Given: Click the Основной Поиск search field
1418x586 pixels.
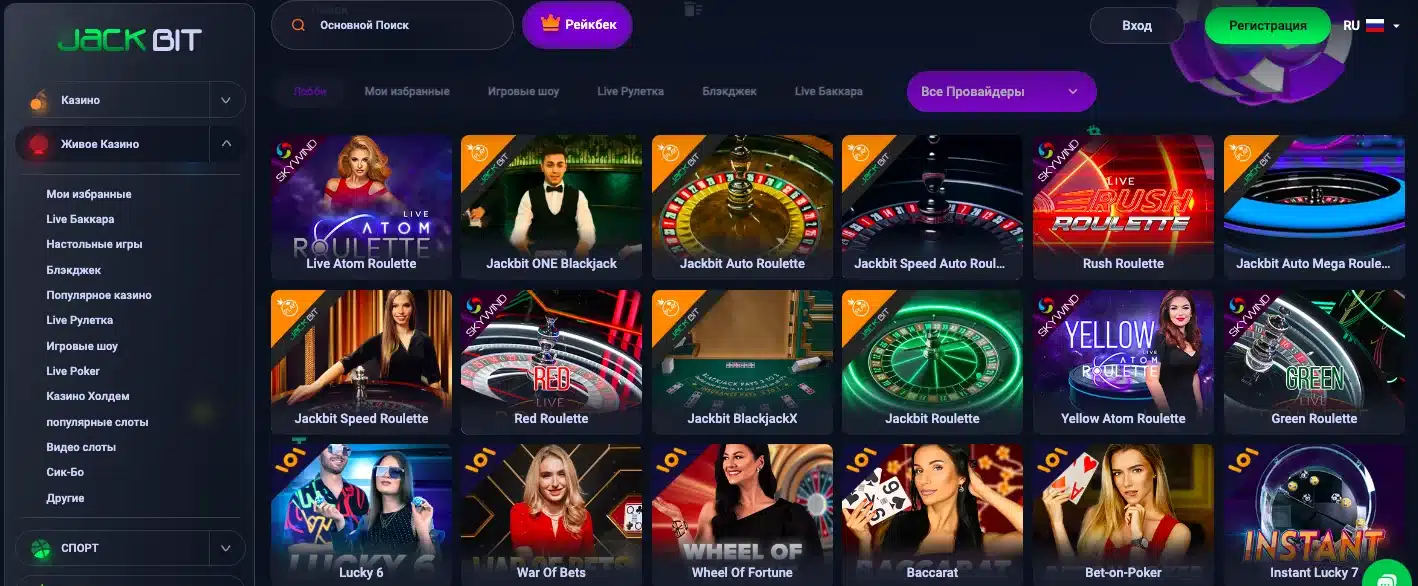Looking at the screenshot, I should pyautogui.click(x=392, y=25).
